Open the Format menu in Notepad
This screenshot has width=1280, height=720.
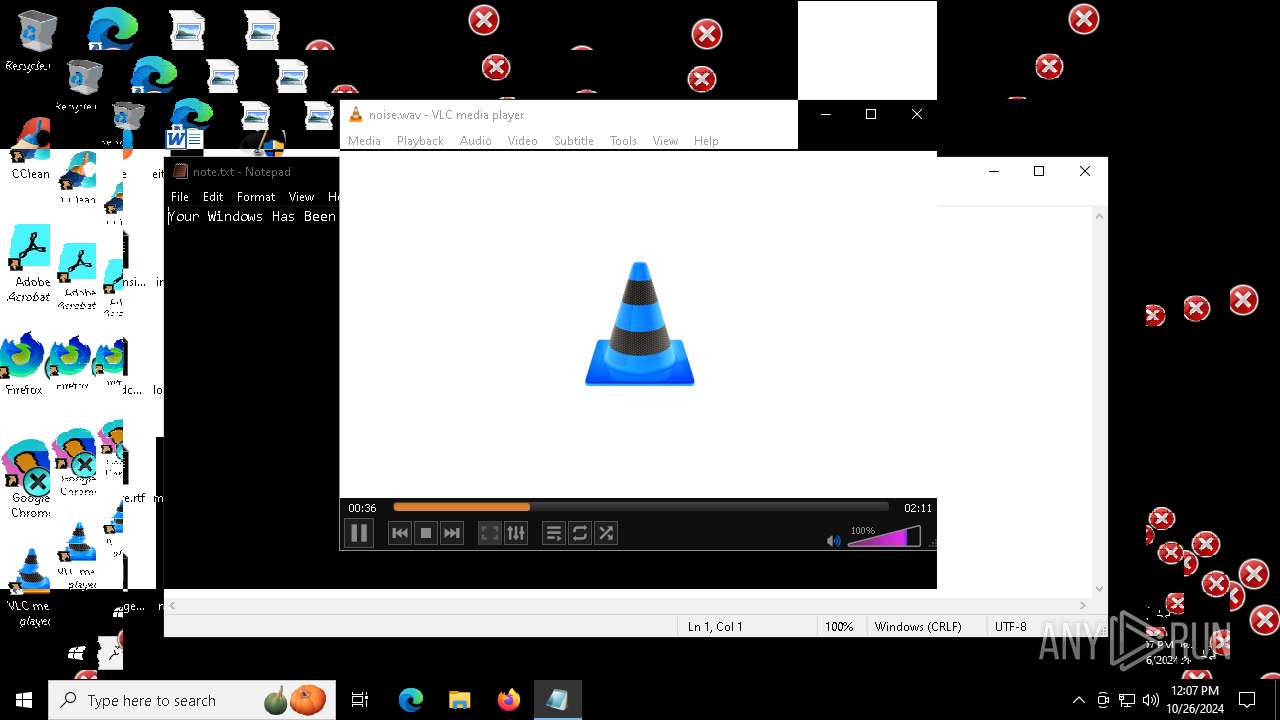(x=256, y=197)
